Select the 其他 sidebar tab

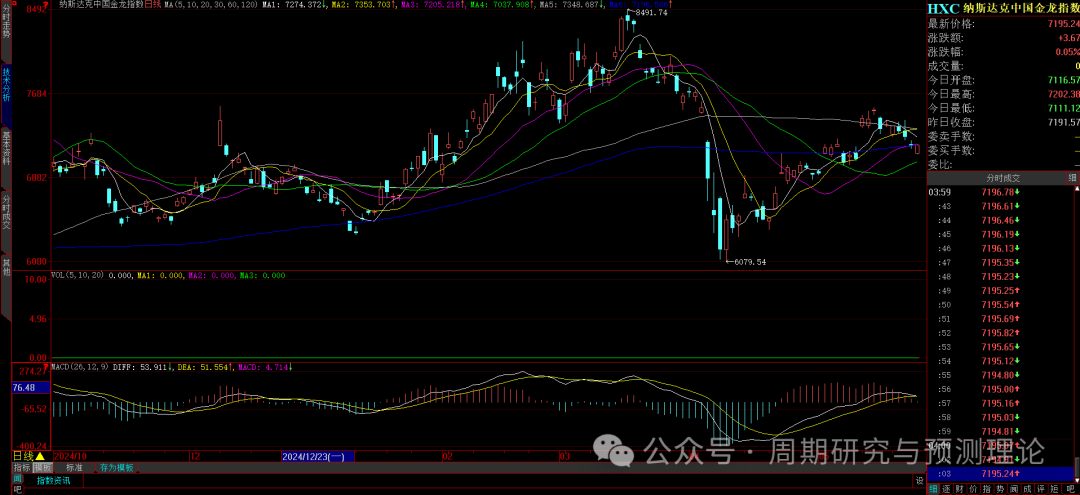[6, 267]
